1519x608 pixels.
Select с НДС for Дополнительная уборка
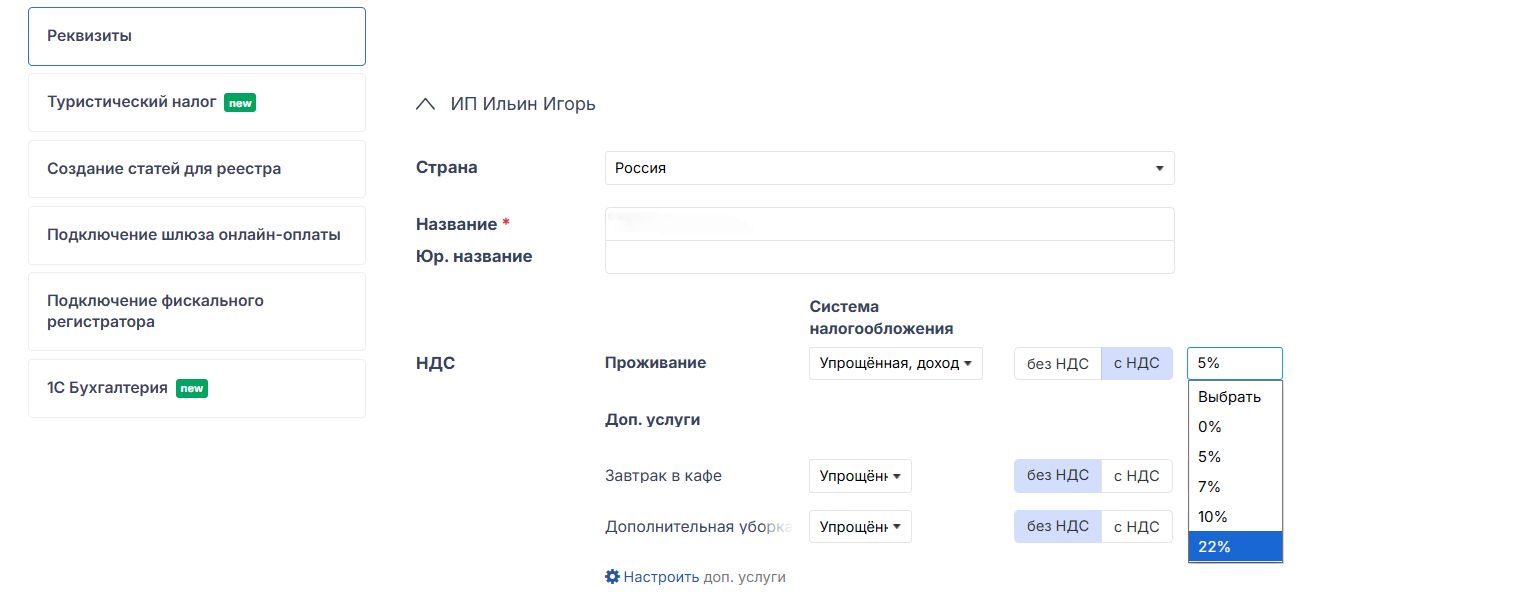pyautogui.click(x=1136, y=526)
